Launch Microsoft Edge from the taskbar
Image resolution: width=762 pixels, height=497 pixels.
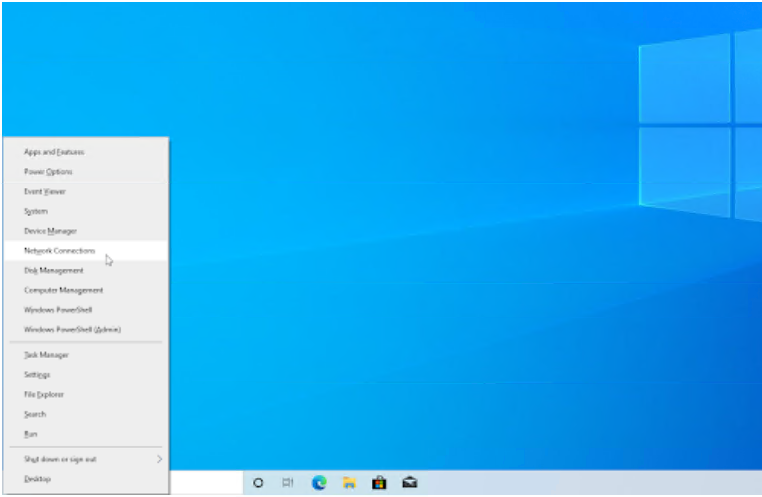pos(319,483)
